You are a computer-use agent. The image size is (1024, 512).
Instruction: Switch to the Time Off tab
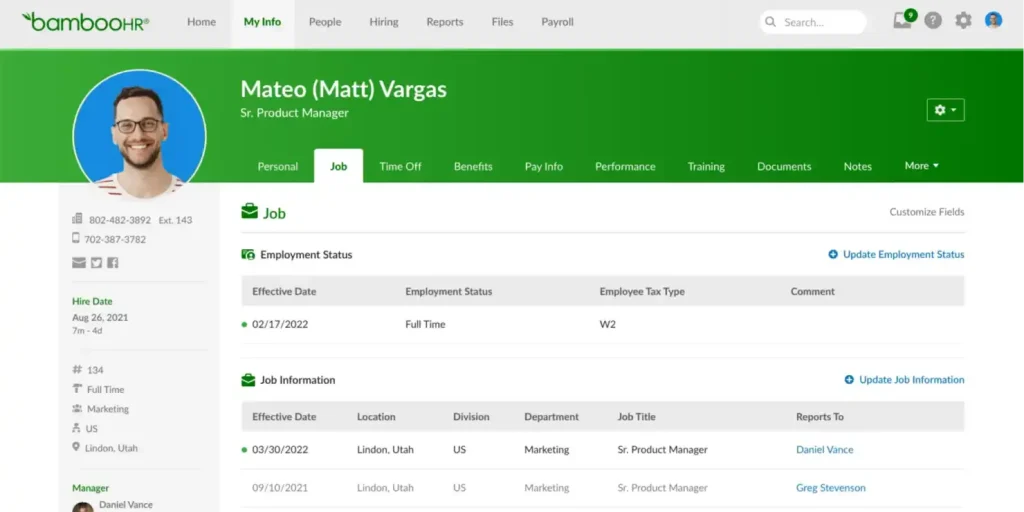click(x=400, y=167)
